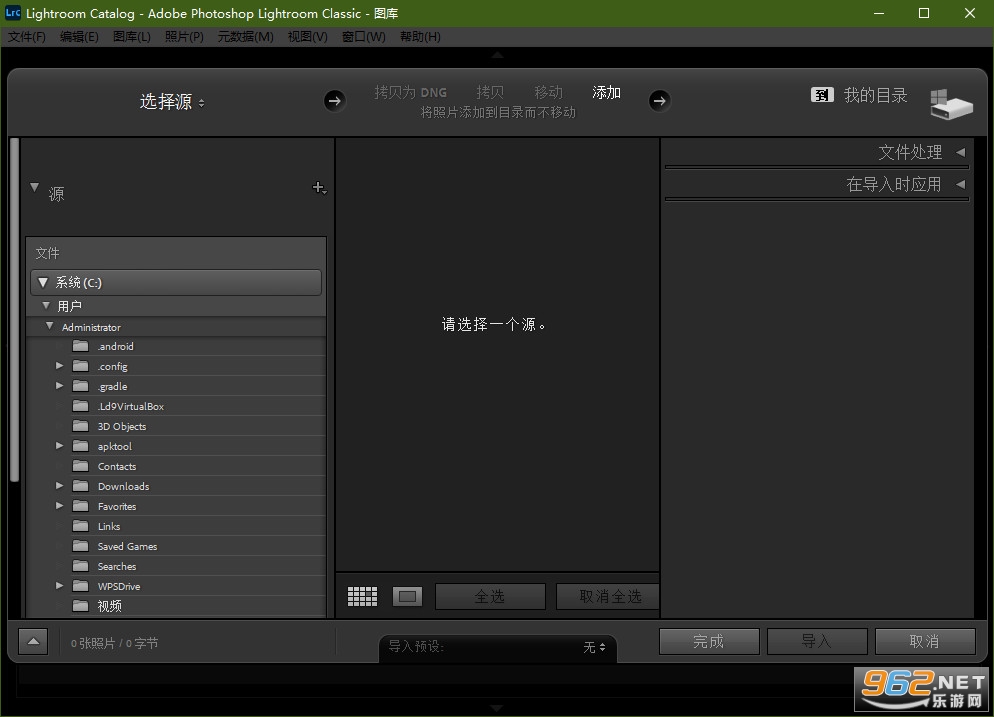Expand the WPSDrive folder

coord(59,586)
